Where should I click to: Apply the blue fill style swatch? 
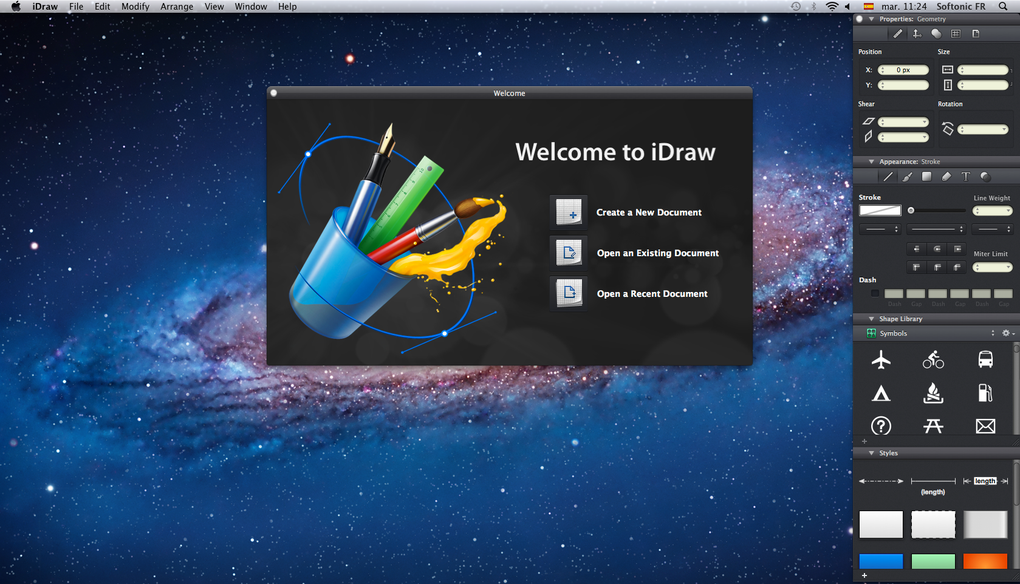tap(881, 561)
